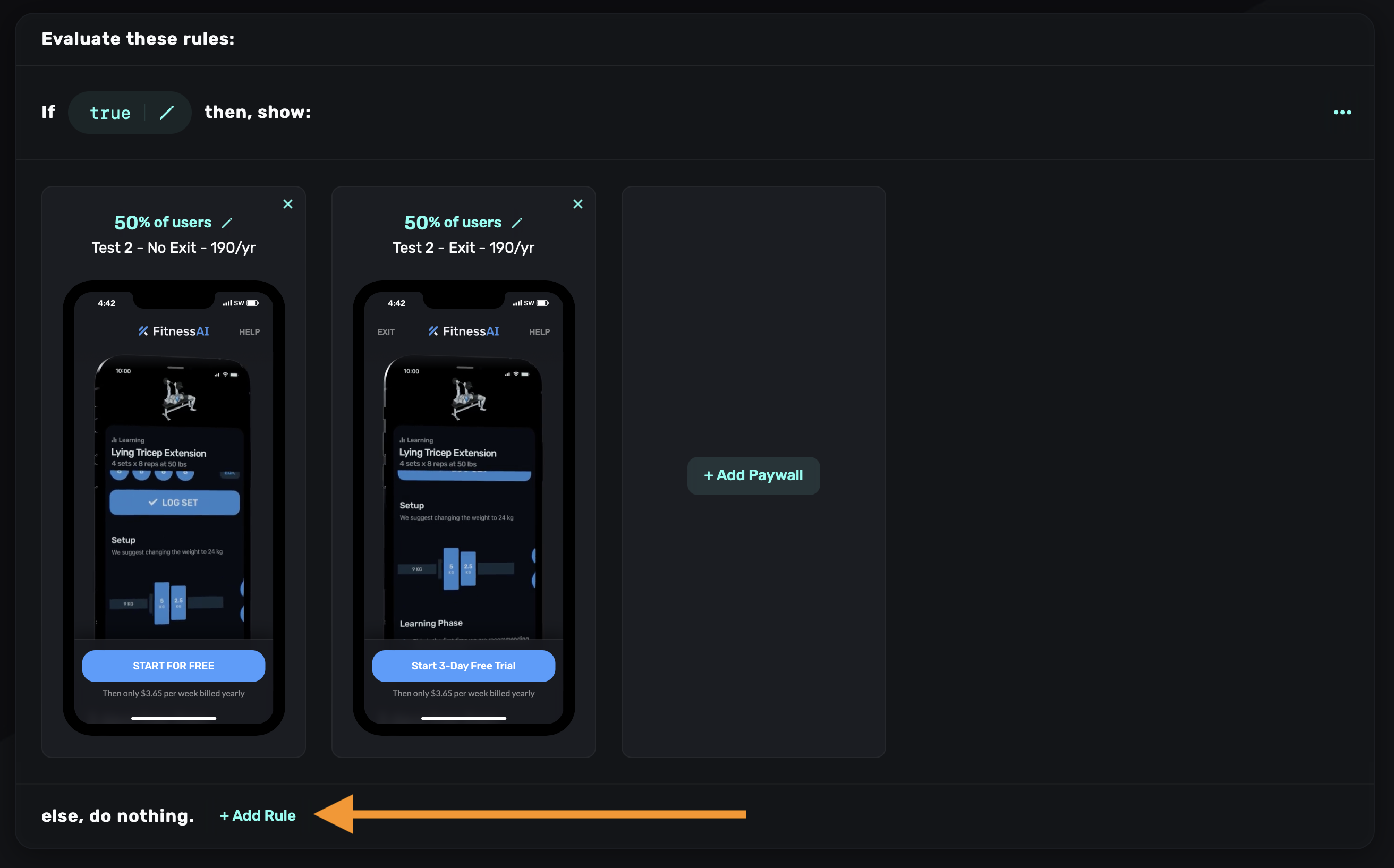
Task: Select the true condition pill
Action: [x=110, y=113]
